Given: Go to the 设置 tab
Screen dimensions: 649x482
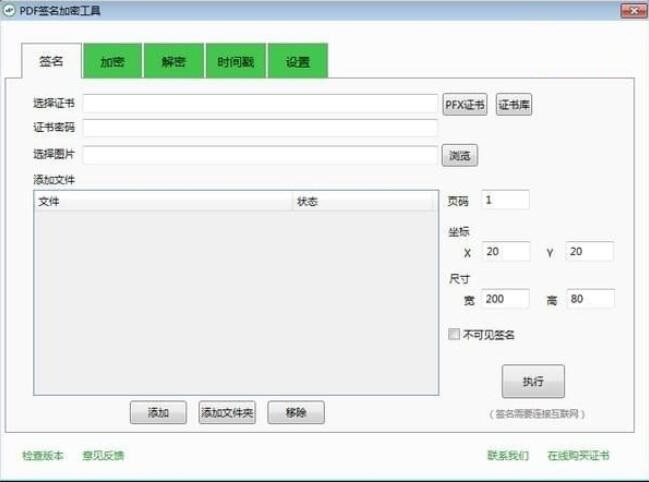Looking at the screenshot, I should (x=297, y=61).
